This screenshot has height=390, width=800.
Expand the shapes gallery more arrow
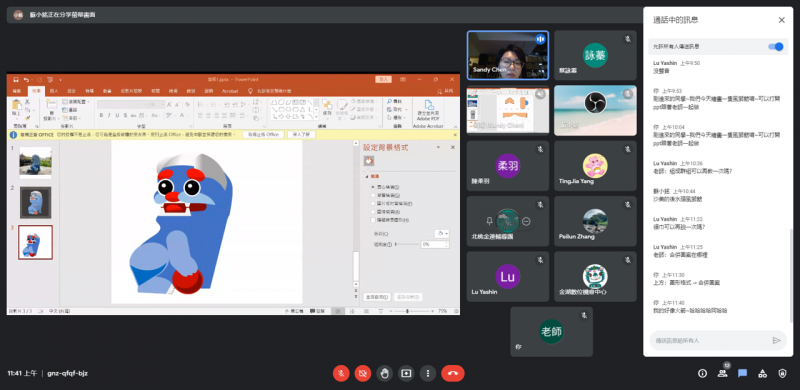point(316,116)
